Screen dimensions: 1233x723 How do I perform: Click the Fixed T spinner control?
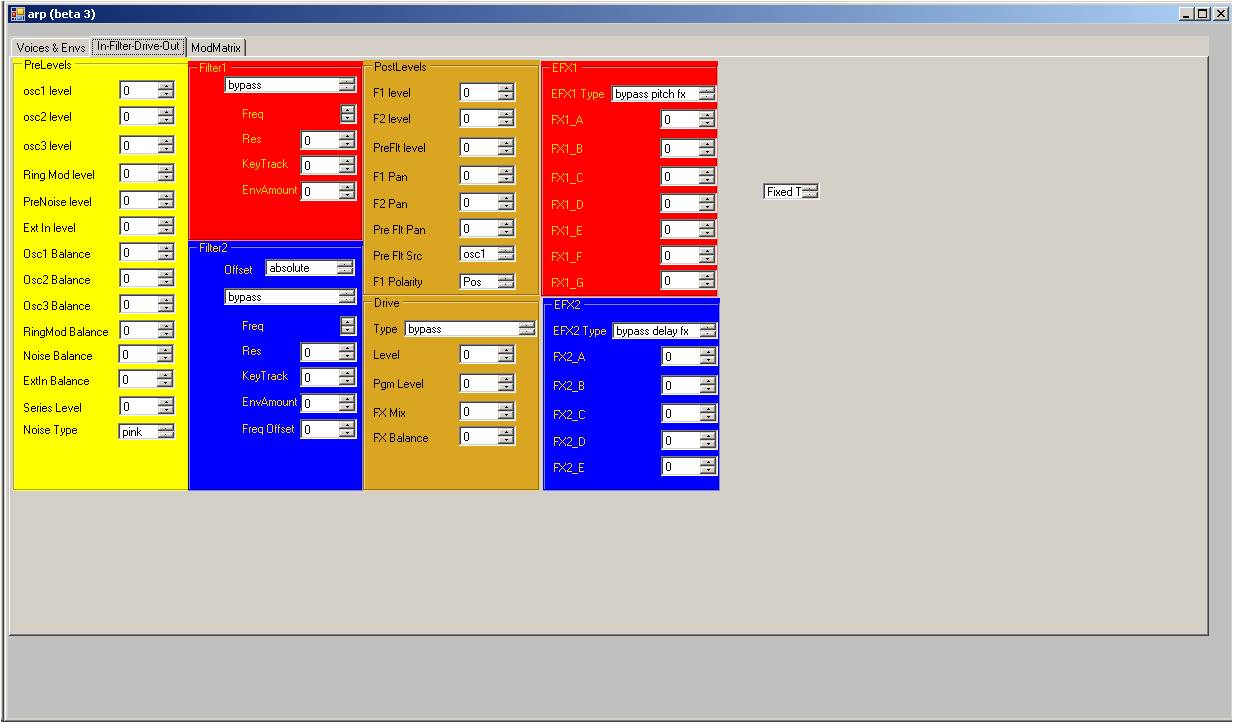pos(809,192)
